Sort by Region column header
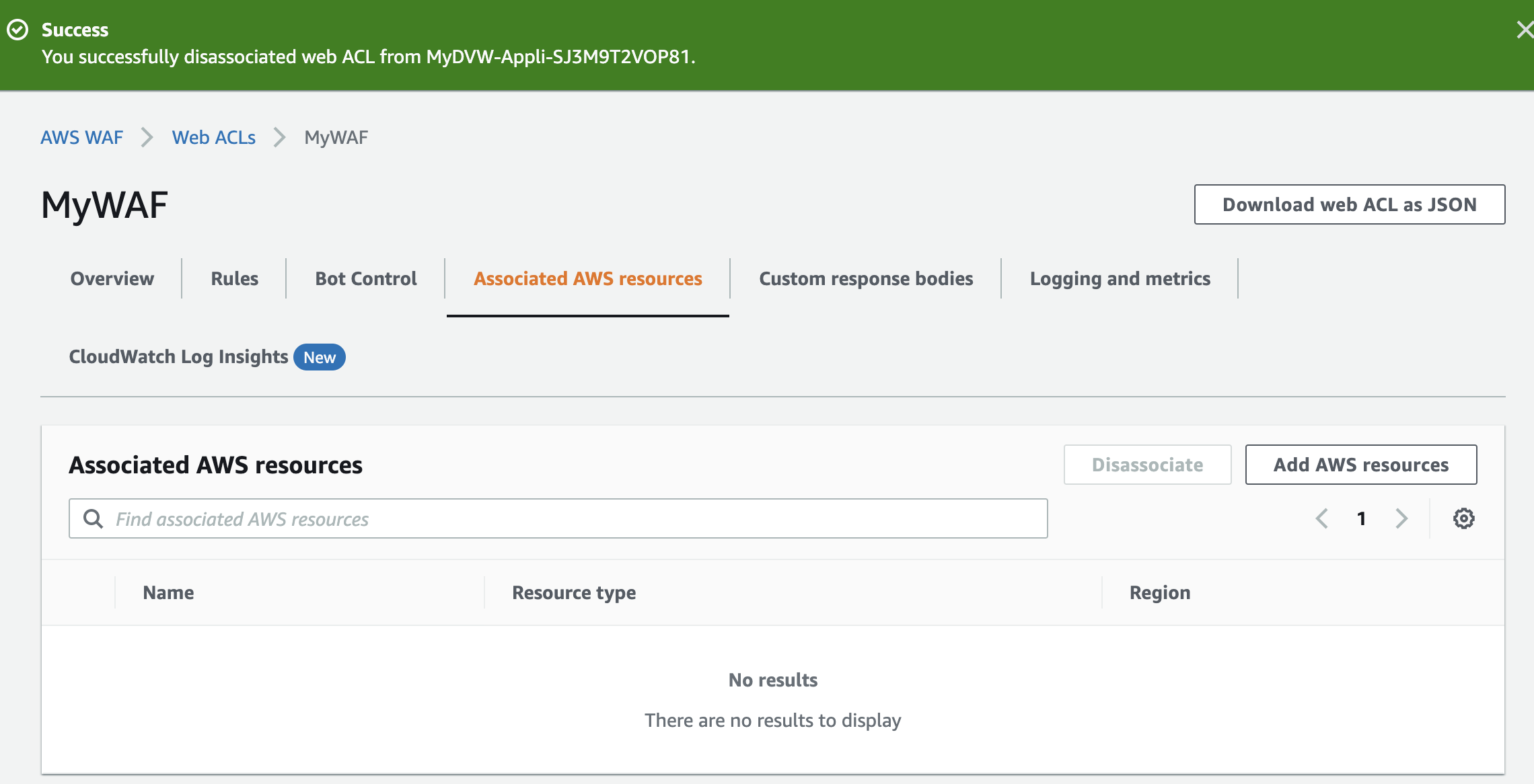The height and width of the screenshot is (784, 1534). tap(1159, 592)
